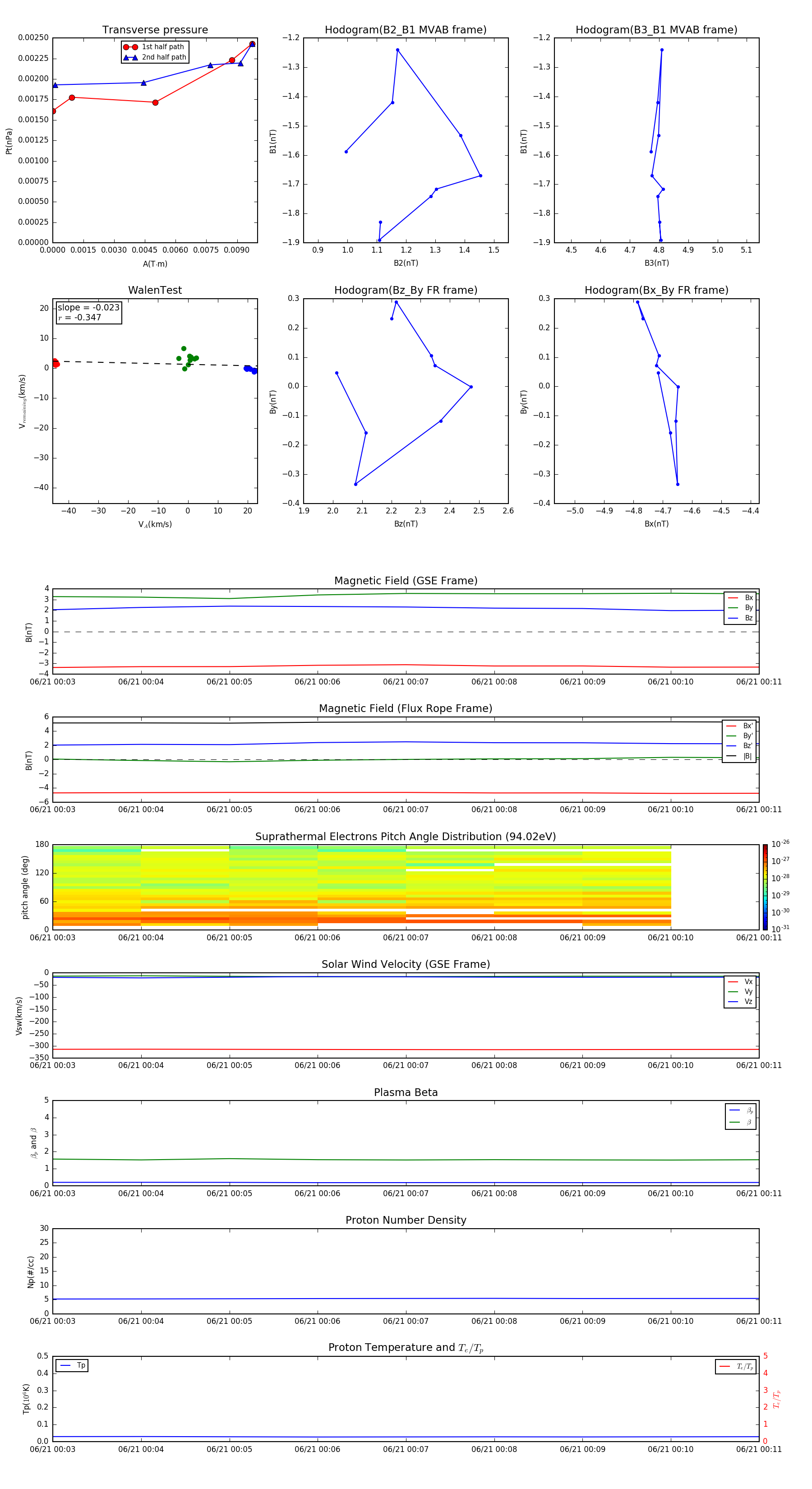
Task: Click the 'Vy' entry in velocity legend
Action: 740,991
